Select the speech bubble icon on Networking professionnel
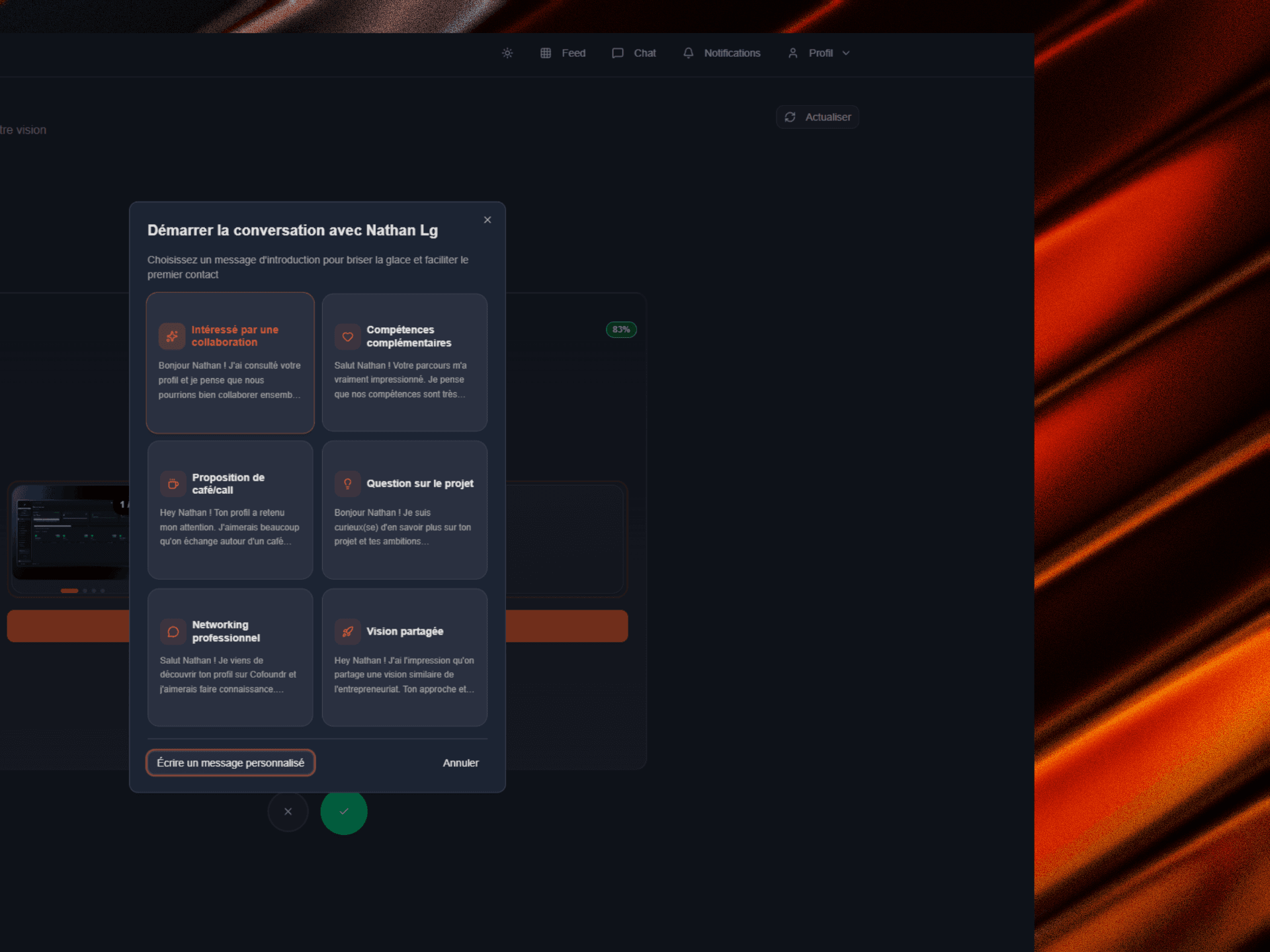This screenshot has height=952, width=1270. (x=173, y=631)
